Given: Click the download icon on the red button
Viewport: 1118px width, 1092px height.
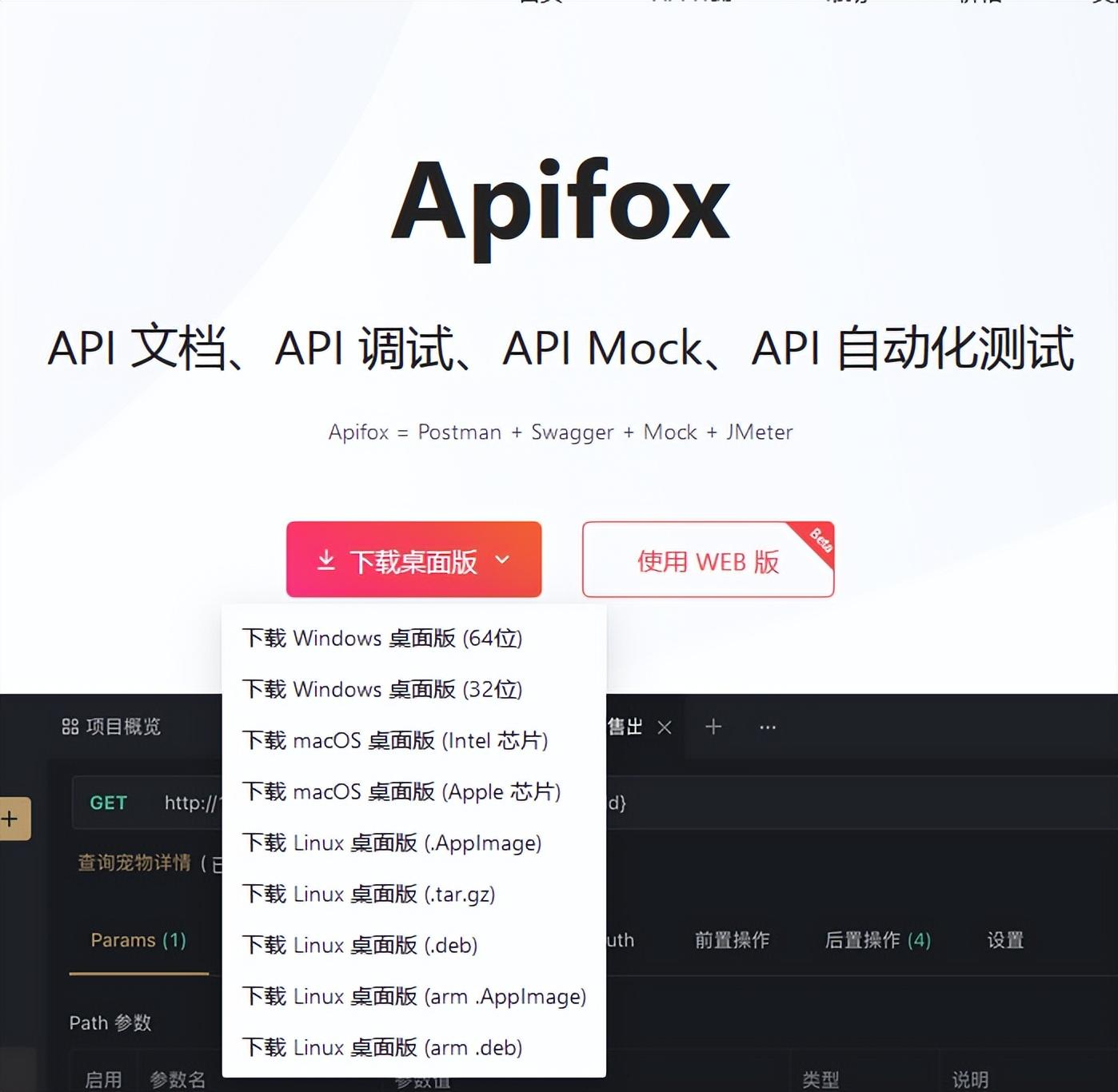Looking at the screenshot, I should (325, 560).
